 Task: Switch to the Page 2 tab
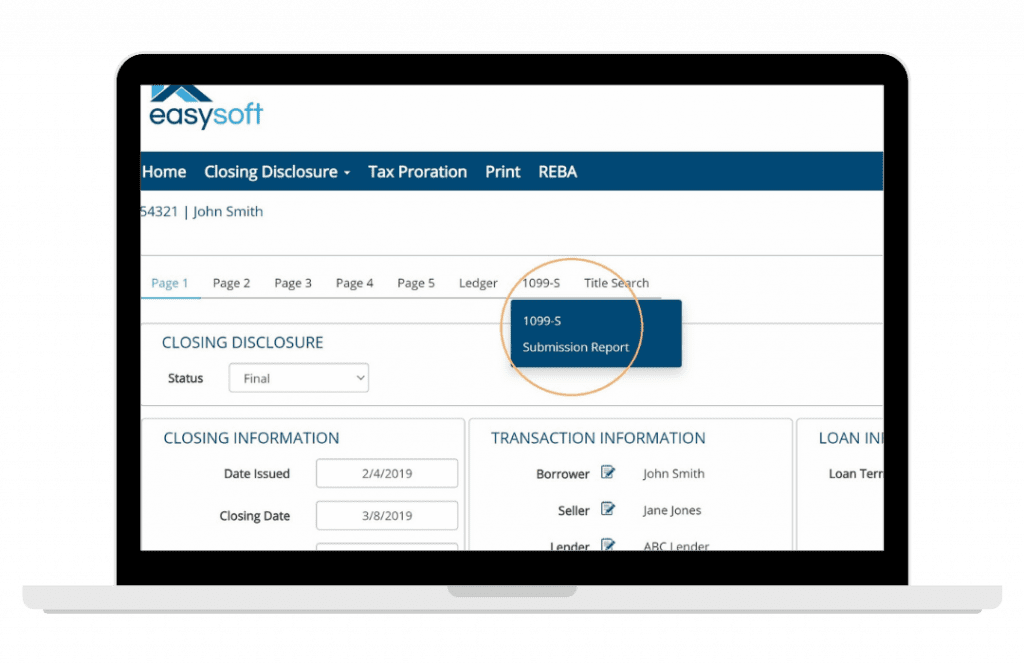(x=231, y=283)
